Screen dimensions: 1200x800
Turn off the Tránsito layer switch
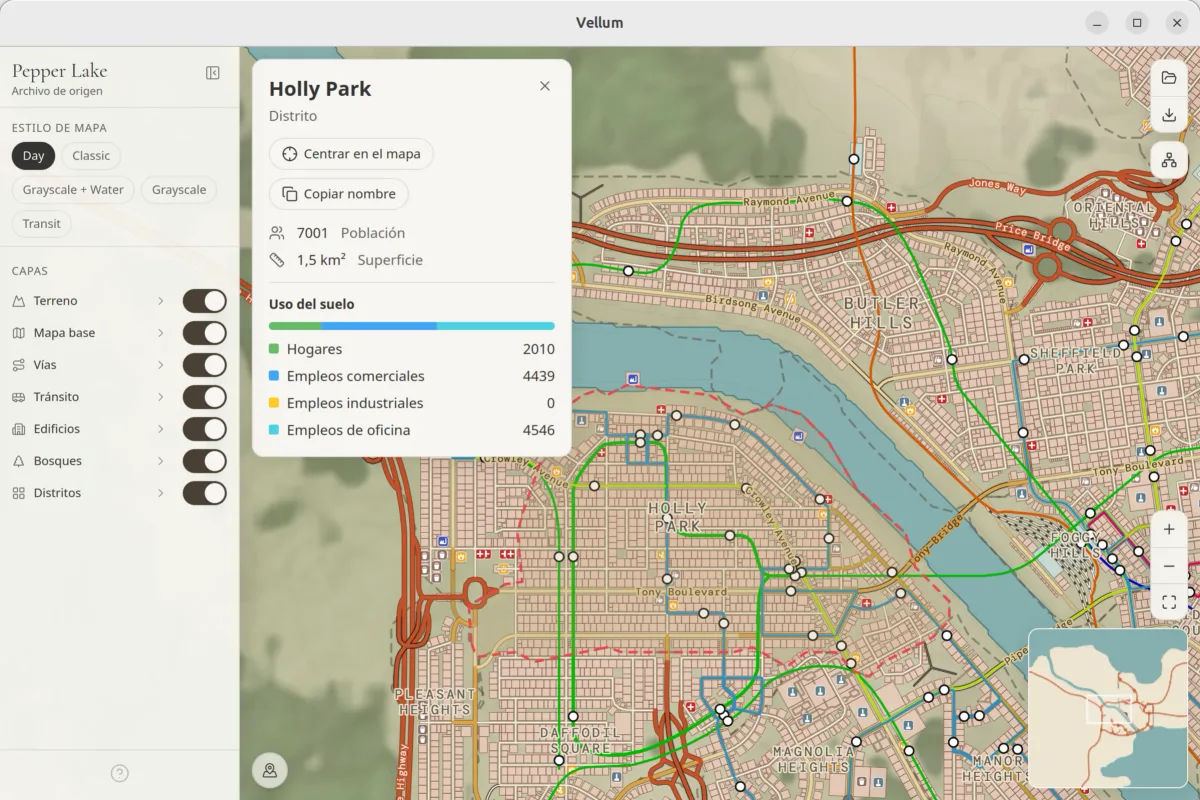[204, 397]
